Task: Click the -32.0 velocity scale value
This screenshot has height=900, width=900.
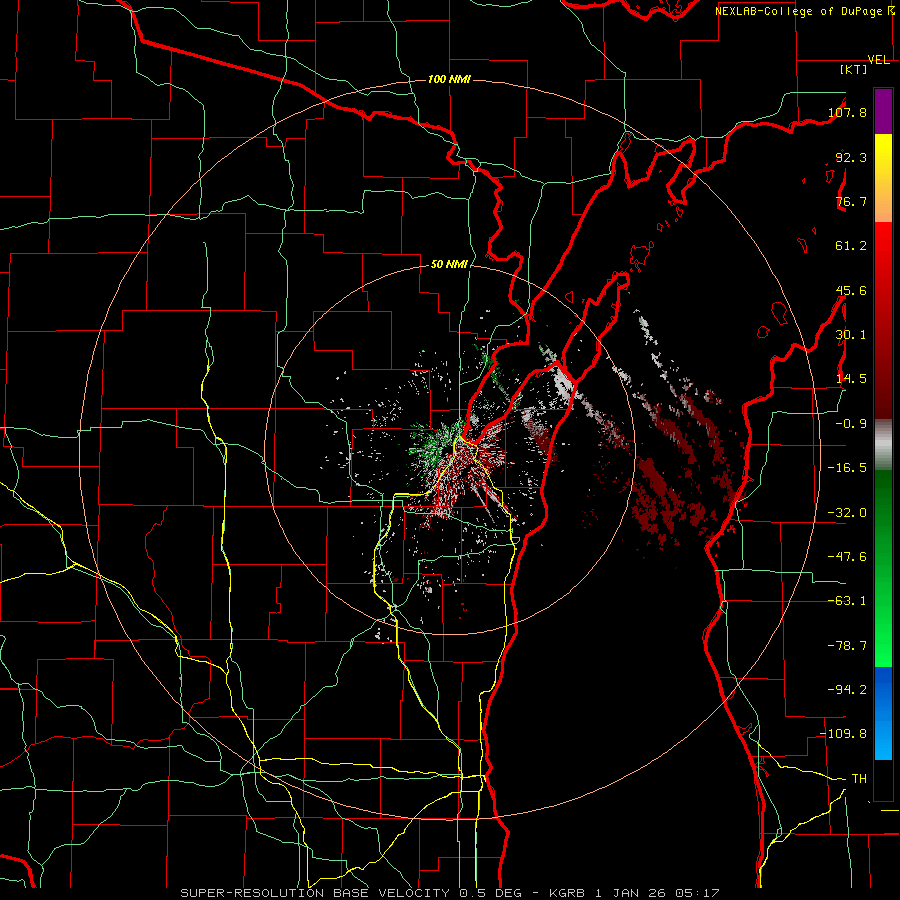Action: point(847,513)
